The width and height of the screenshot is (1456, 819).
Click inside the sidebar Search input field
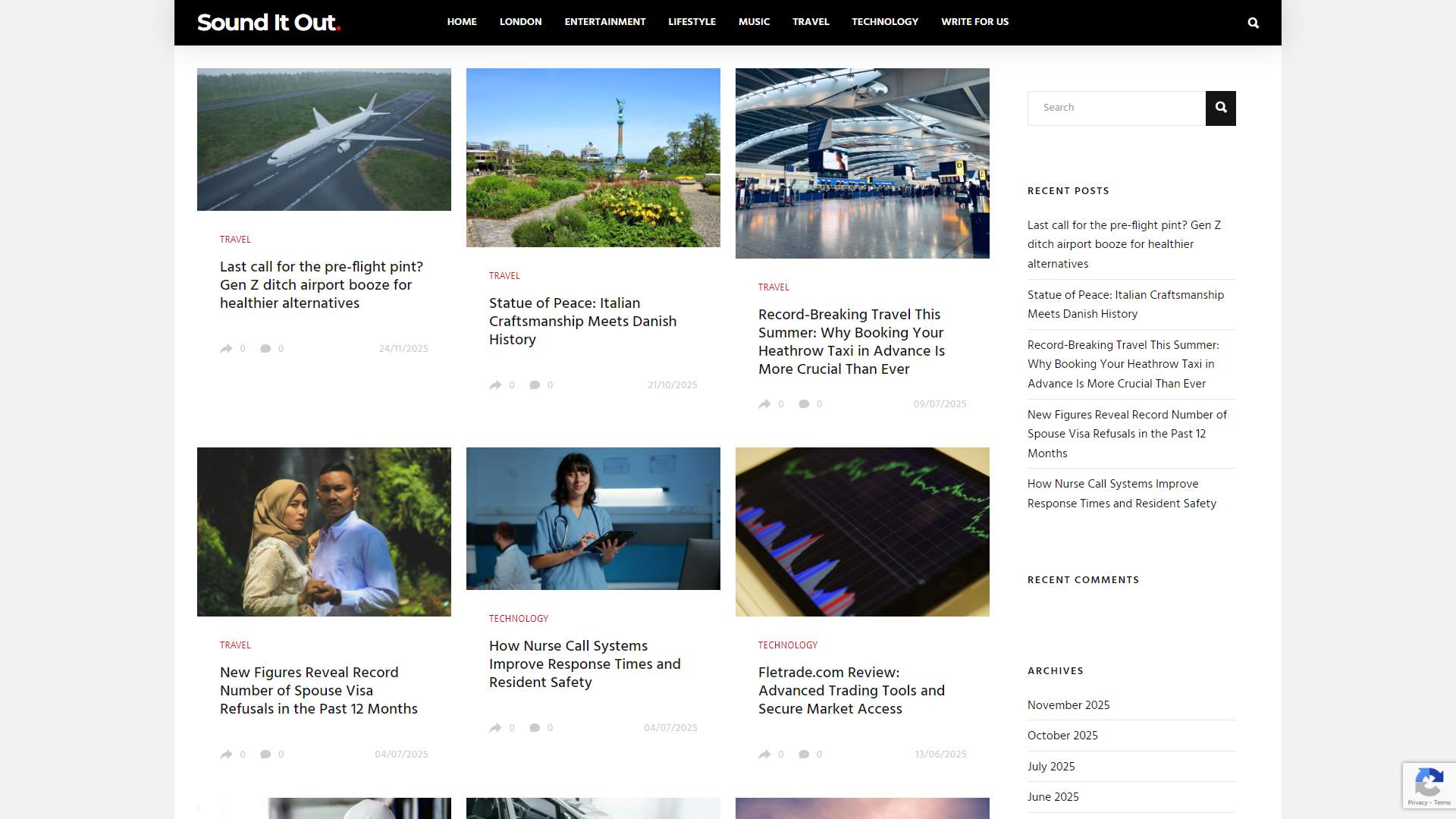coord(1115,108)
